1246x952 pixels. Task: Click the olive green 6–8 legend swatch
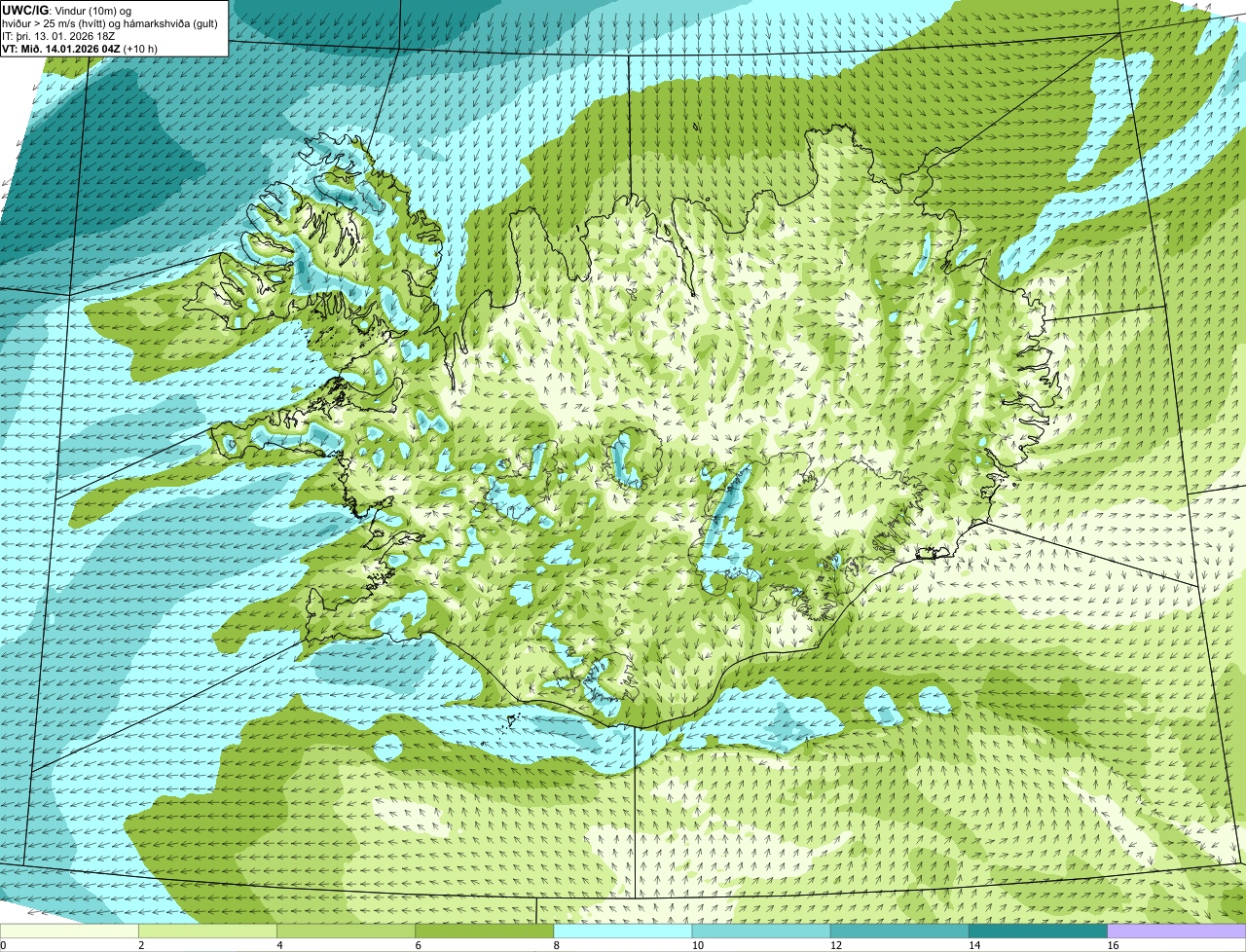485,931
